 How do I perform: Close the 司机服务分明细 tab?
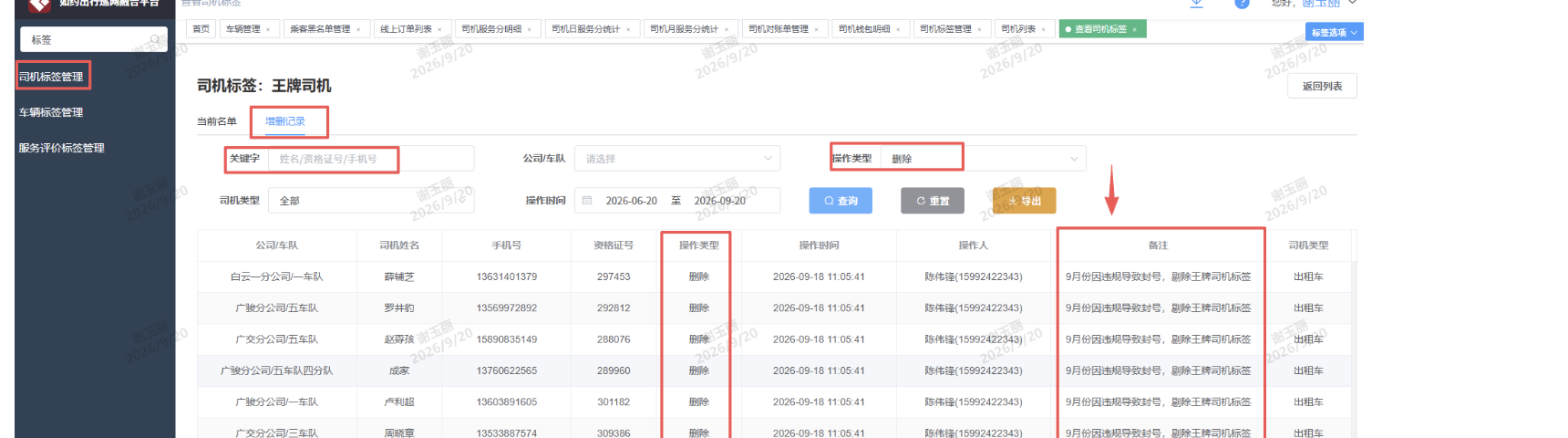tap(530, 29)
